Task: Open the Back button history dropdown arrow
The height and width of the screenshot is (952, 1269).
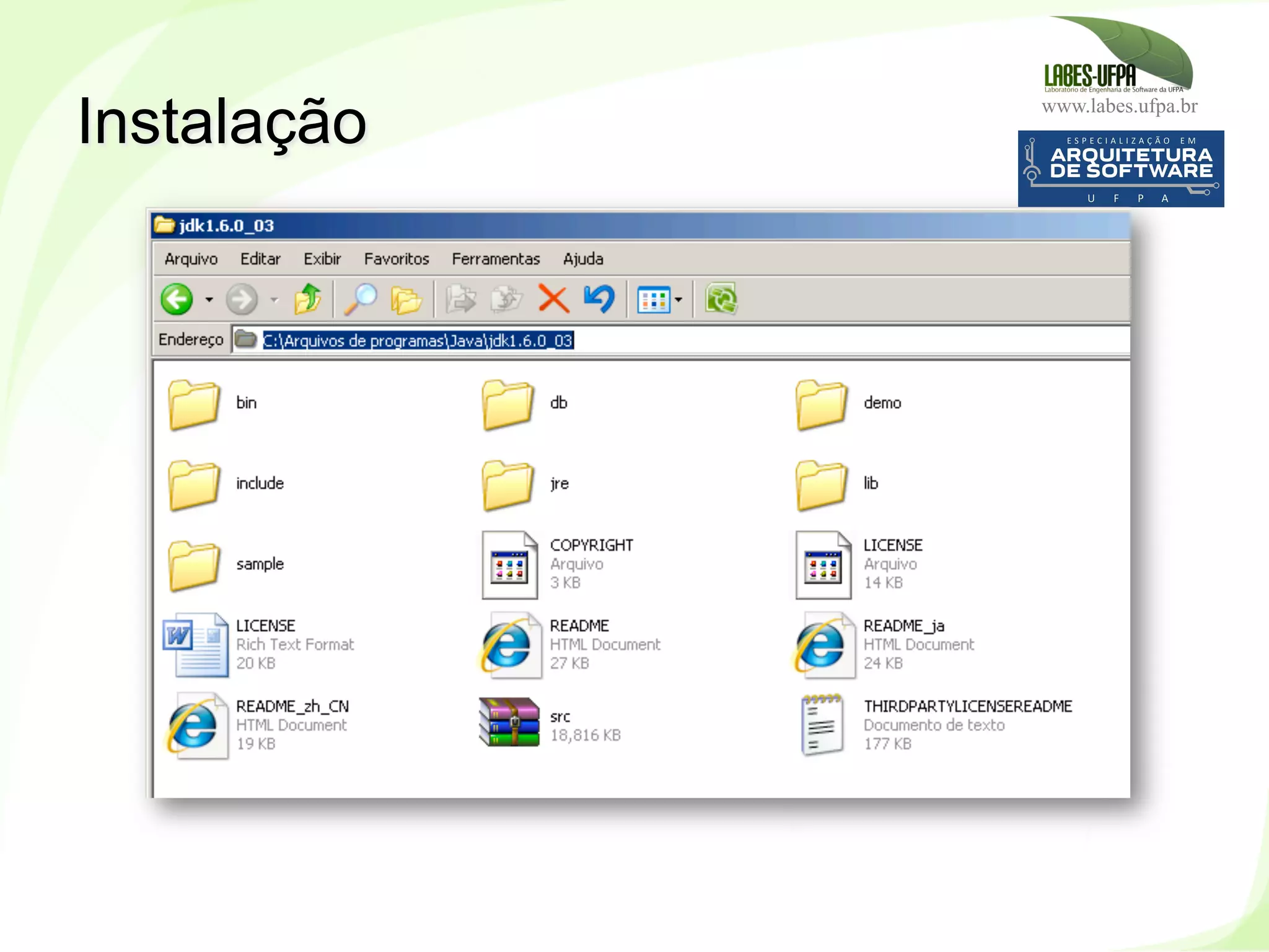Action: click(209, 300)
